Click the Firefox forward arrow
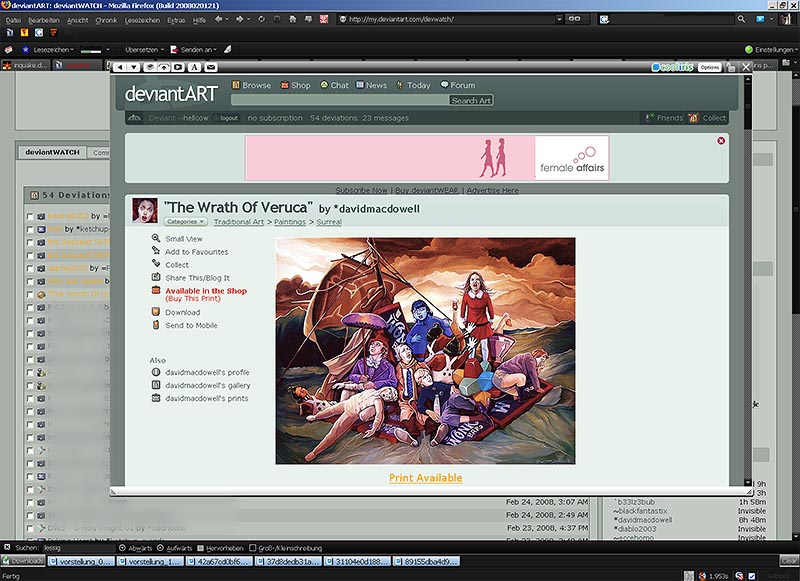The width and height of the screenshot is (800, 581). (x=239, y=19)
